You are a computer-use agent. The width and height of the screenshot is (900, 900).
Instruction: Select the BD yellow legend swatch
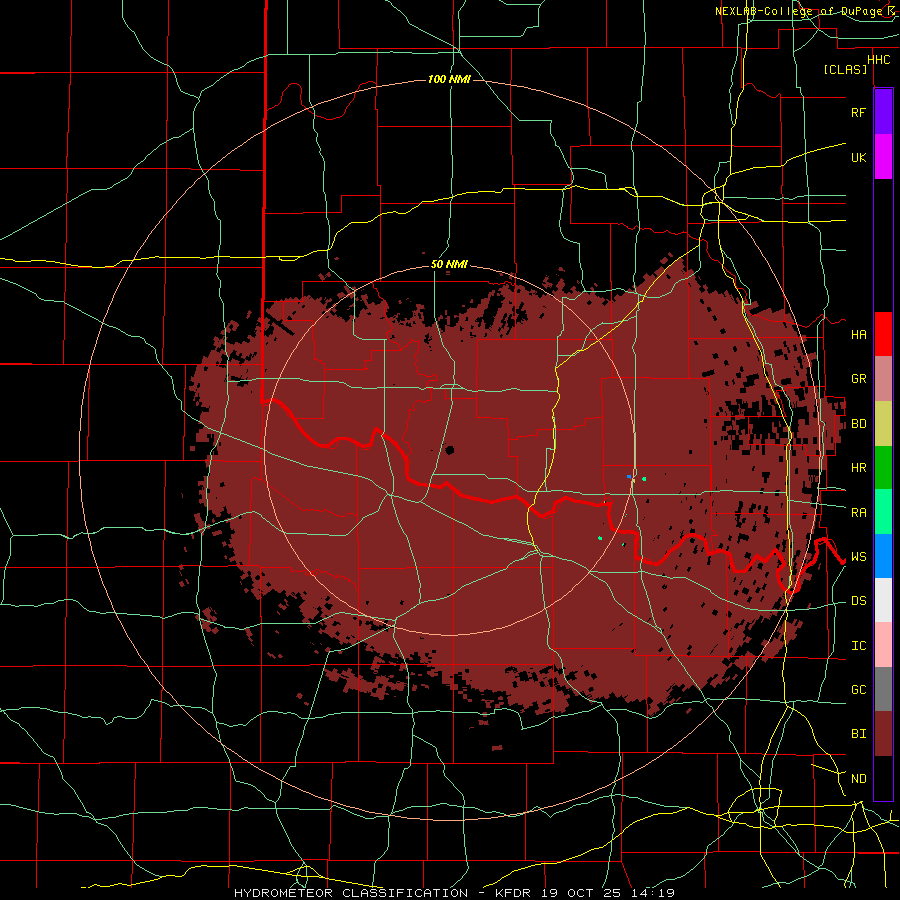pyautogui.click(x=883, y=423)
